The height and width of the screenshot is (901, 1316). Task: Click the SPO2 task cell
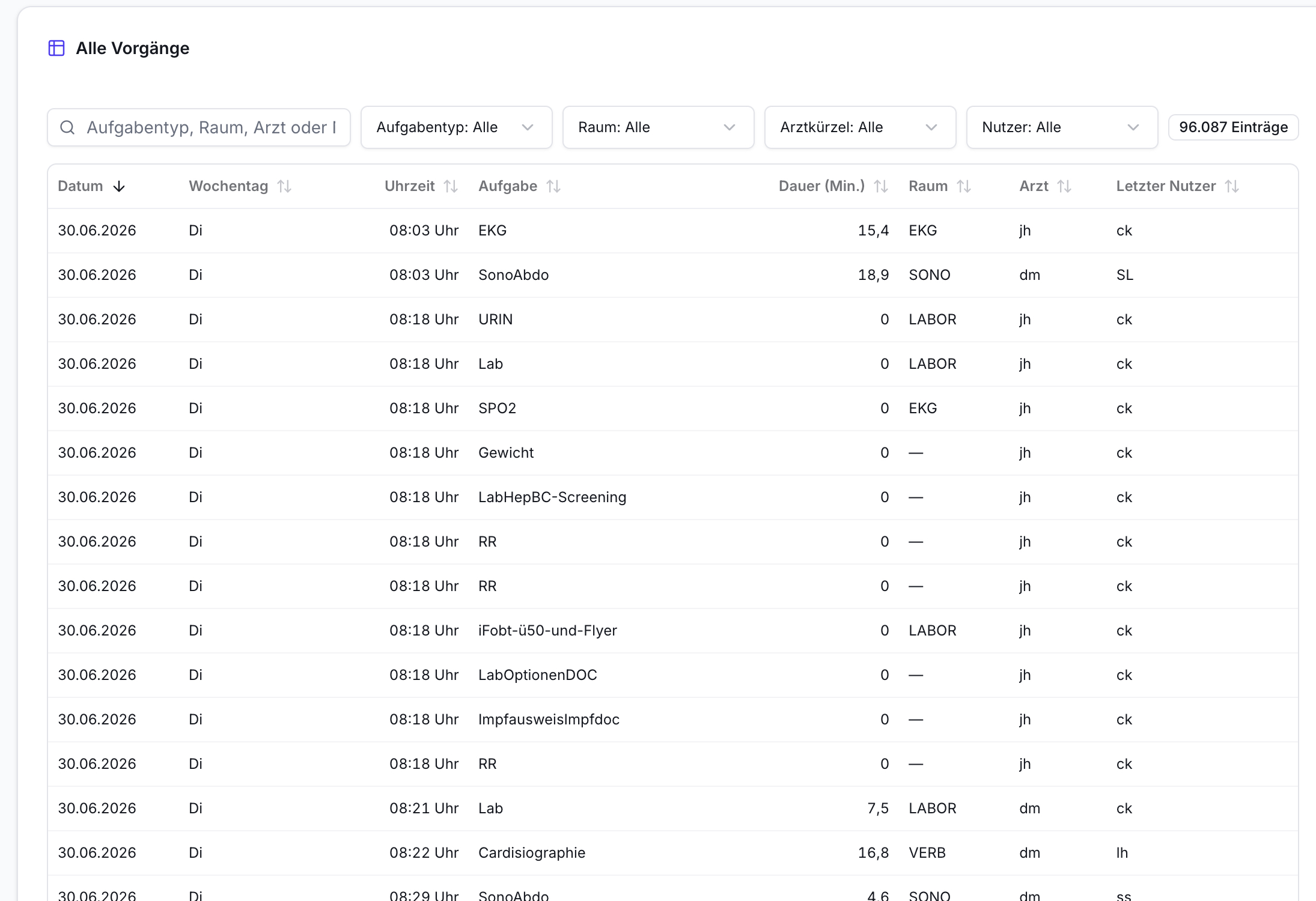pyautogui.click(x=497, y=408)
